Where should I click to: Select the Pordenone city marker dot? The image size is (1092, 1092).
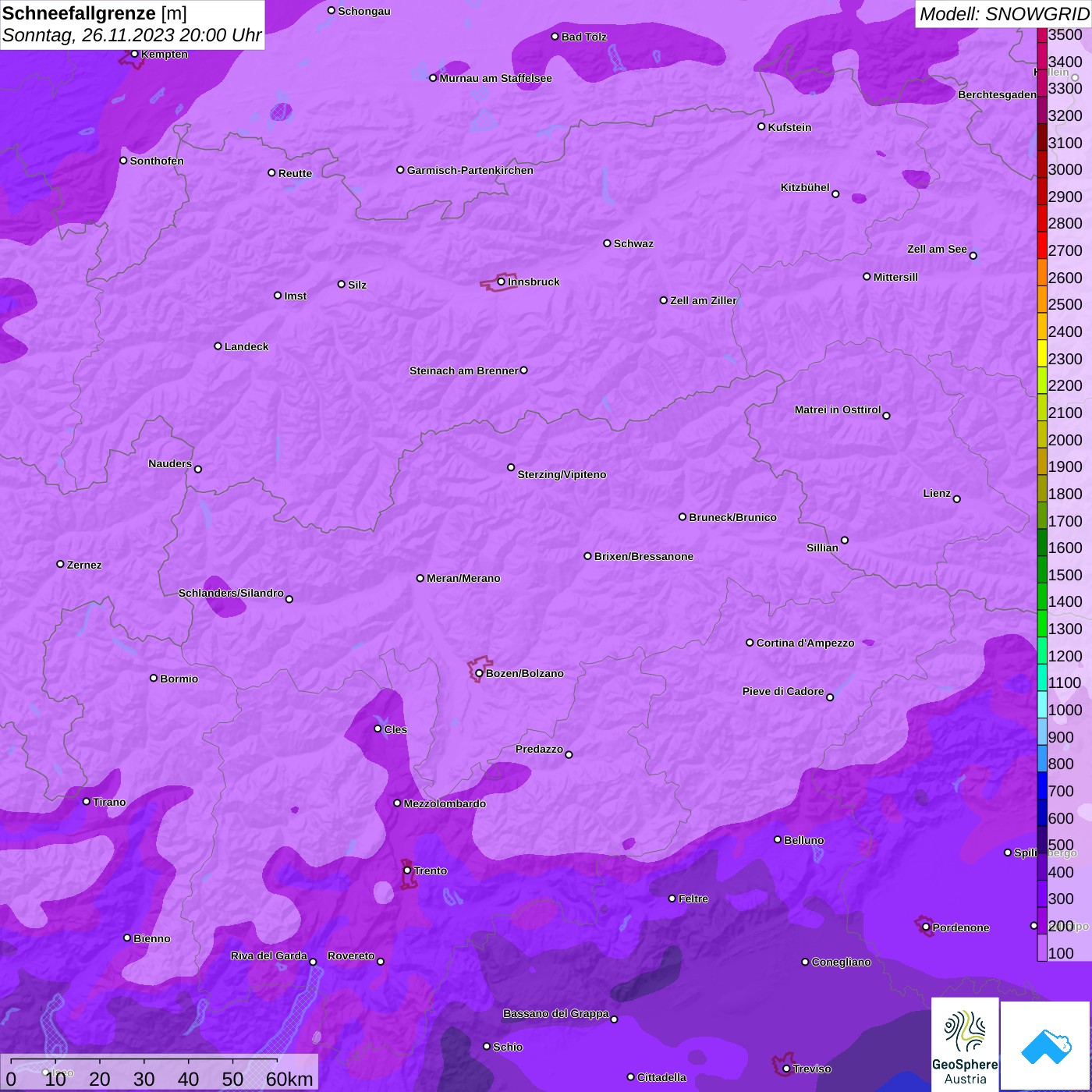pyautogui.click(x=926, y=927)
